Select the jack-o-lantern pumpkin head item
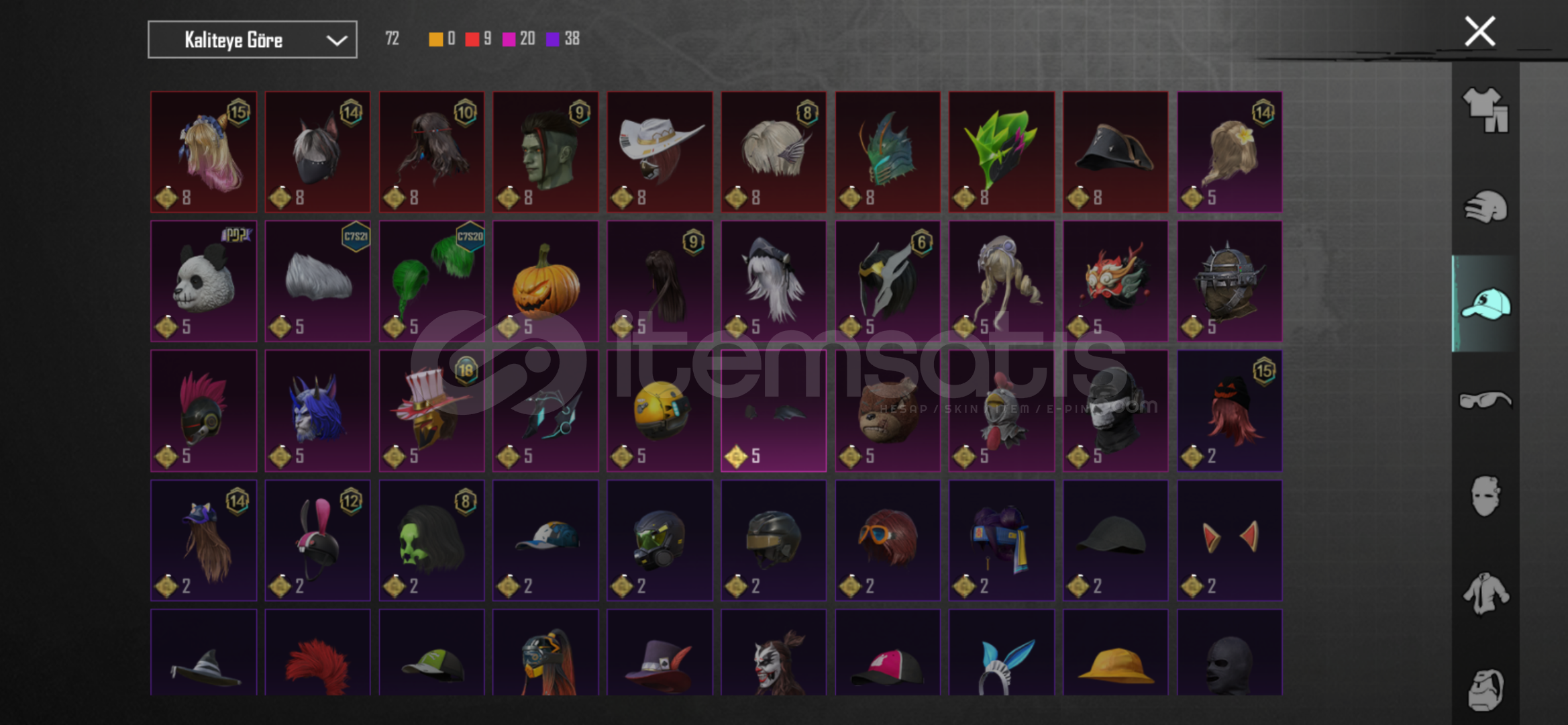 point(545,281)
